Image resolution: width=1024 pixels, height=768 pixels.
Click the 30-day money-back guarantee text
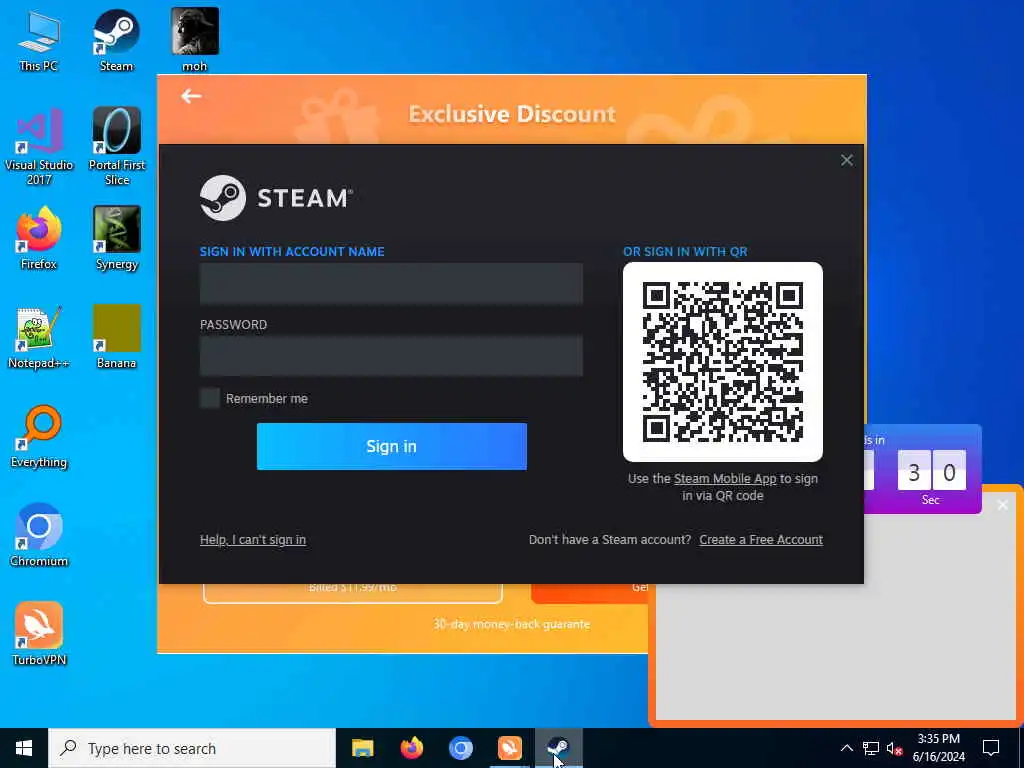(511, 624)
